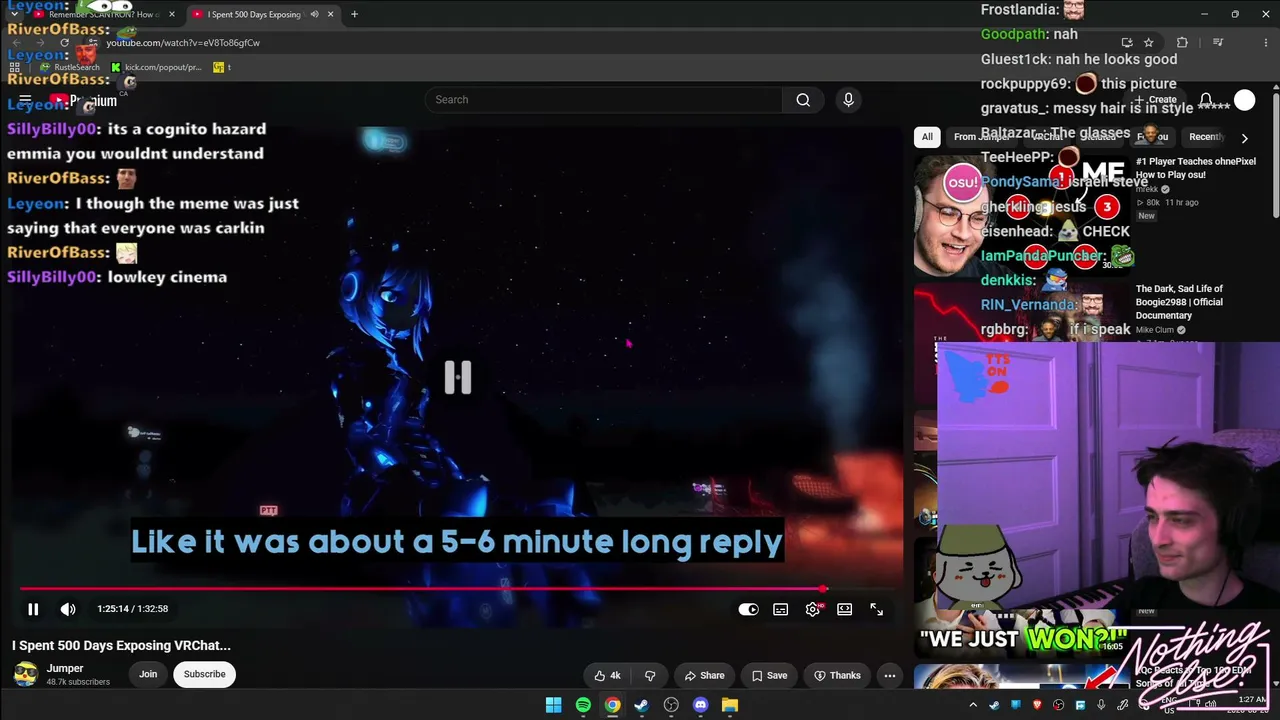Mute the video using the speaker icon

point(68,609)
